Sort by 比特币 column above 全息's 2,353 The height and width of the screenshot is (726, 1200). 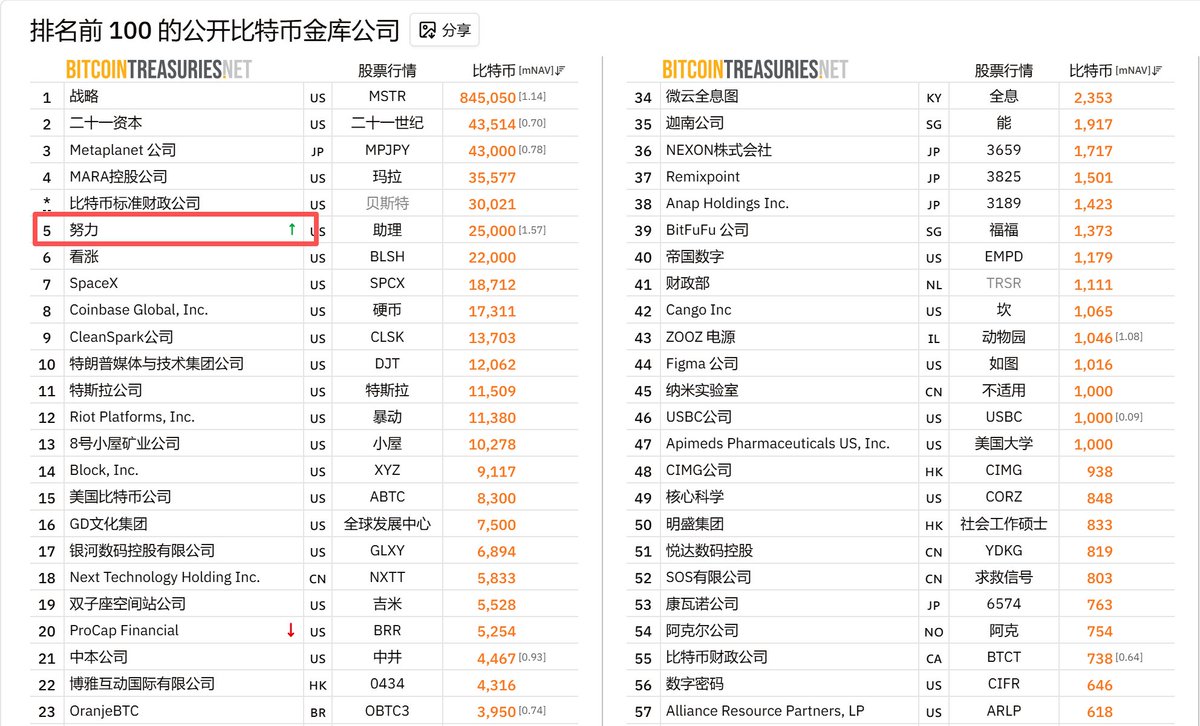1116,71
